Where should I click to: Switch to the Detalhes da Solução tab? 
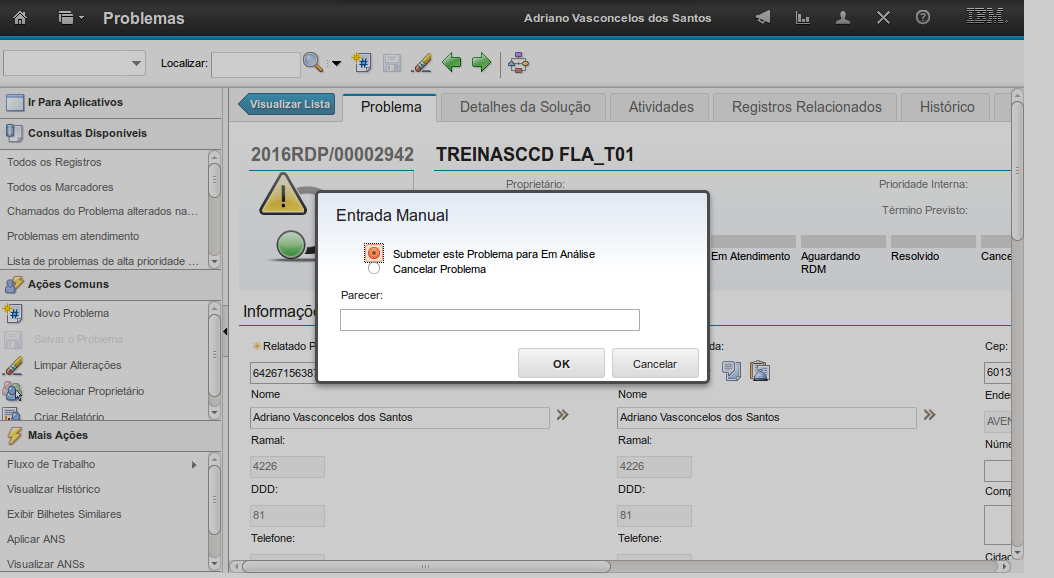(x=525, y=107)
